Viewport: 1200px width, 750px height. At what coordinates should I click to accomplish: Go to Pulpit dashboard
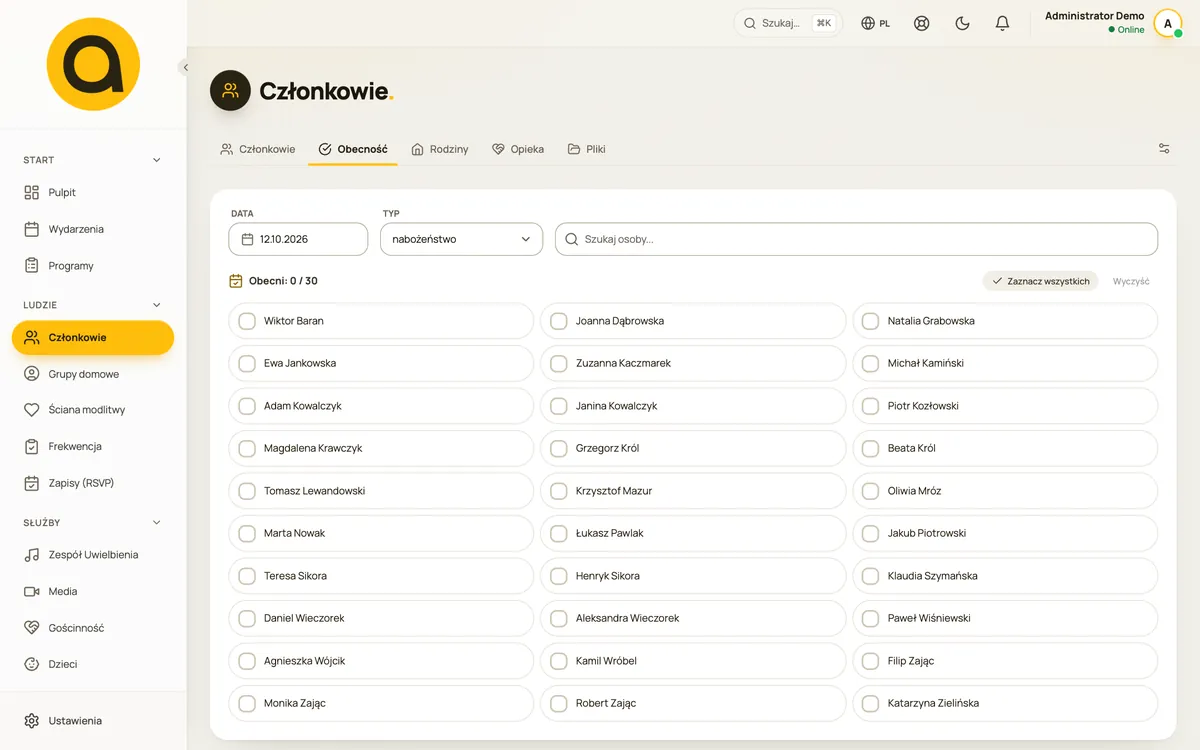93,192
